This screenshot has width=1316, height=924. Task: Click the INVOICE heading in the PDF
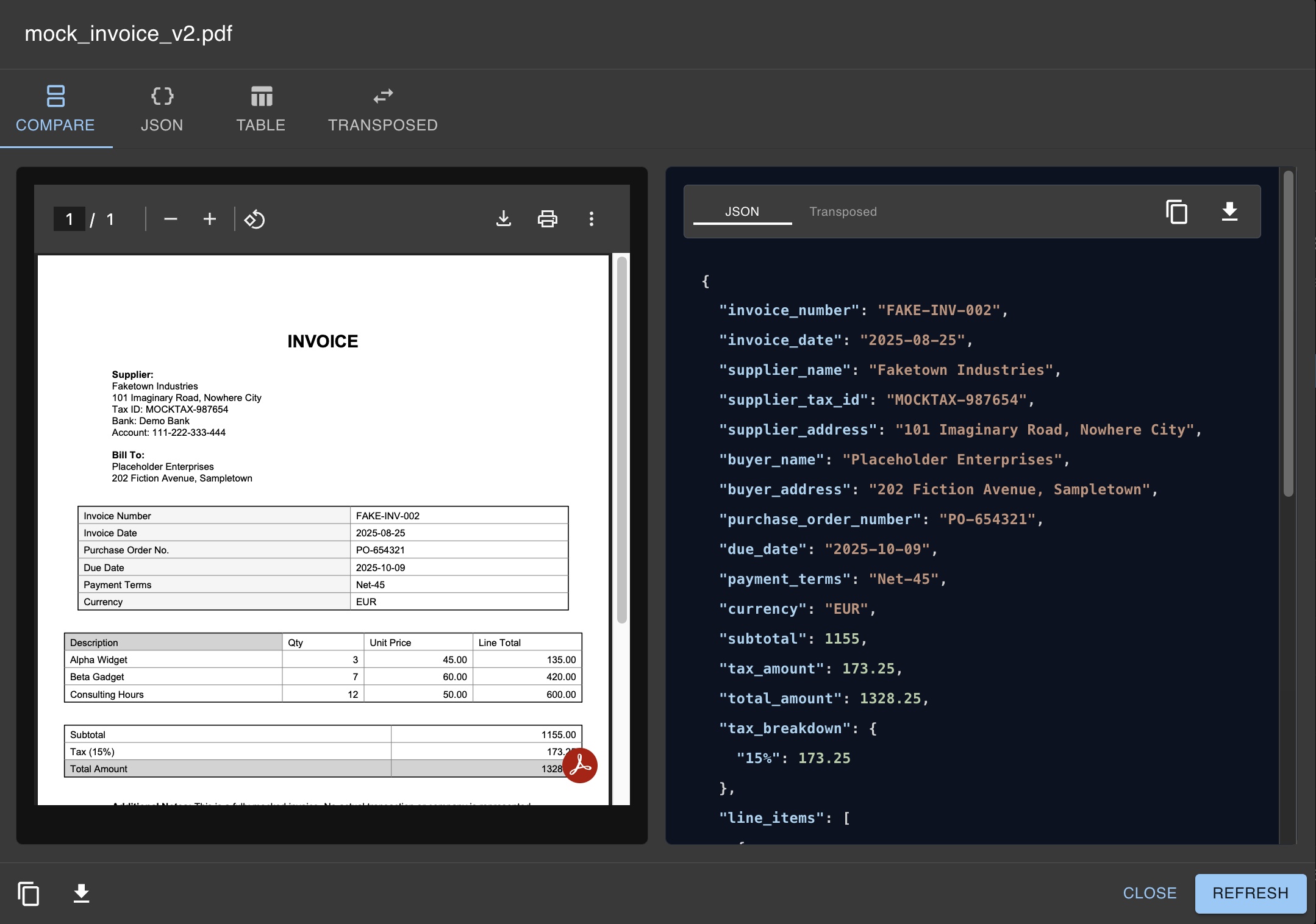click(323, 341)
